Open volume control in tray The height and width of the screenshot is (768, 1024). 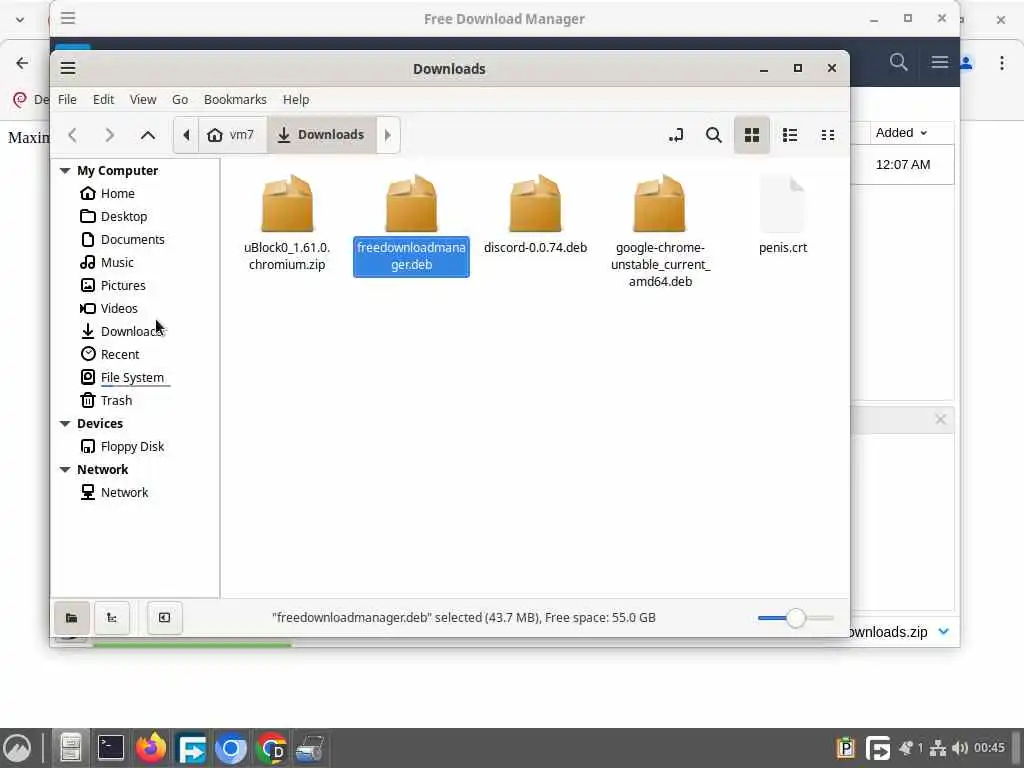pos(959,748)
